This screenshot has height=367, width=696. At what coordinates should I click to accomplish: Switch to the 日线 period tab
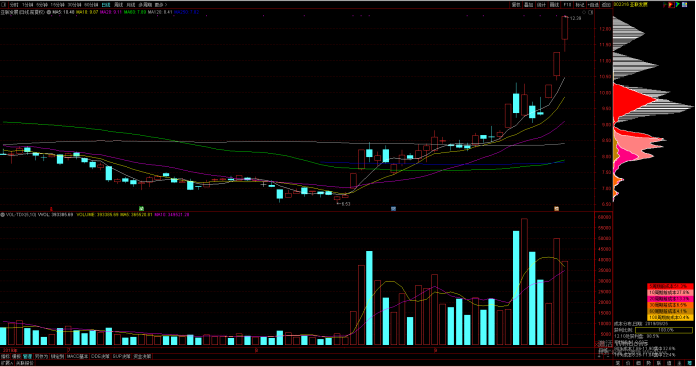[x=106, y=5]
